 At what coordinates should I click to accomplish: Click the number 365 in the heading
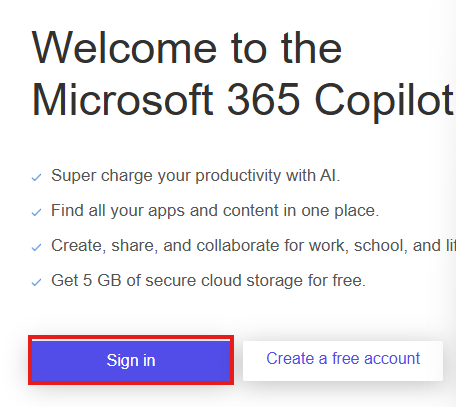[264, 100]
